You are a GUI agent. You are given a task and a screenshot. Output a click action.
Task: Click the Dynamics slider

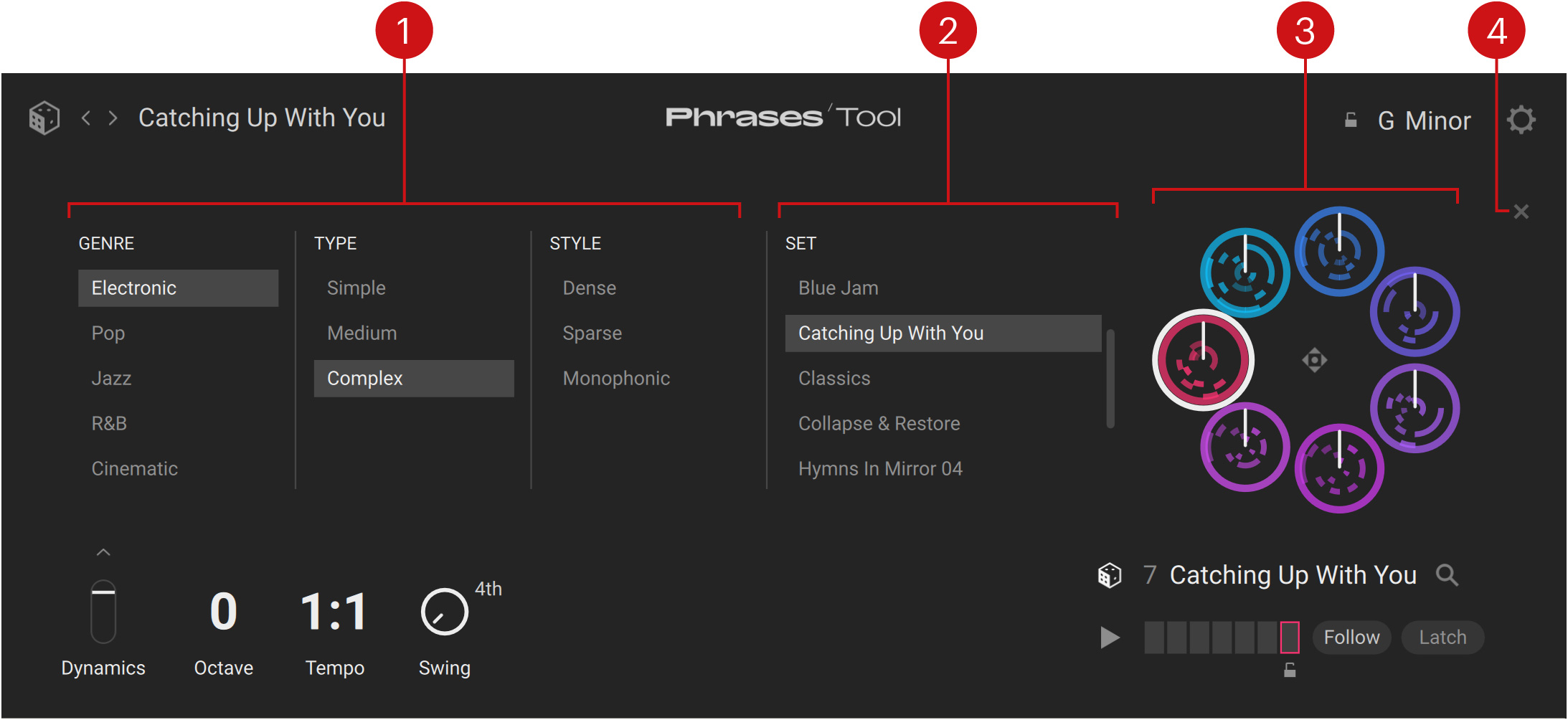coord(103,612)
